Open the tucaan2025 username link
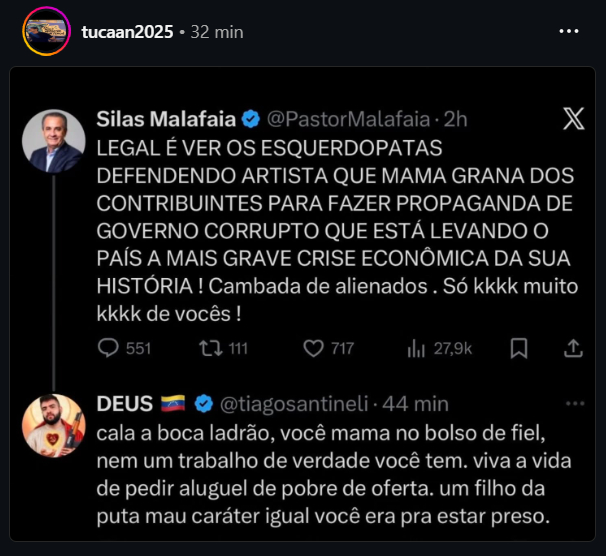 tap(127, 31)
